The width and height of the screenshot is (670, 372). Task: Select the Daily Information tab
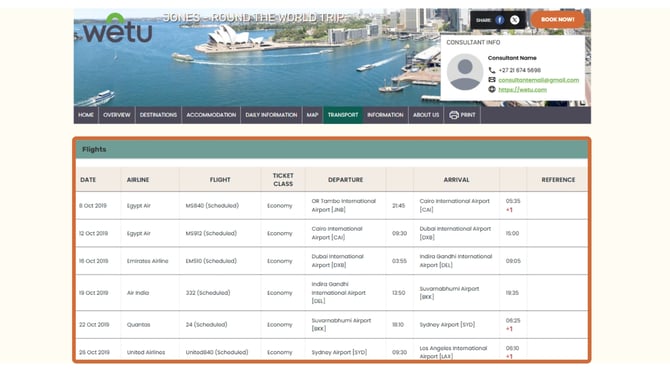coord(271,115)
